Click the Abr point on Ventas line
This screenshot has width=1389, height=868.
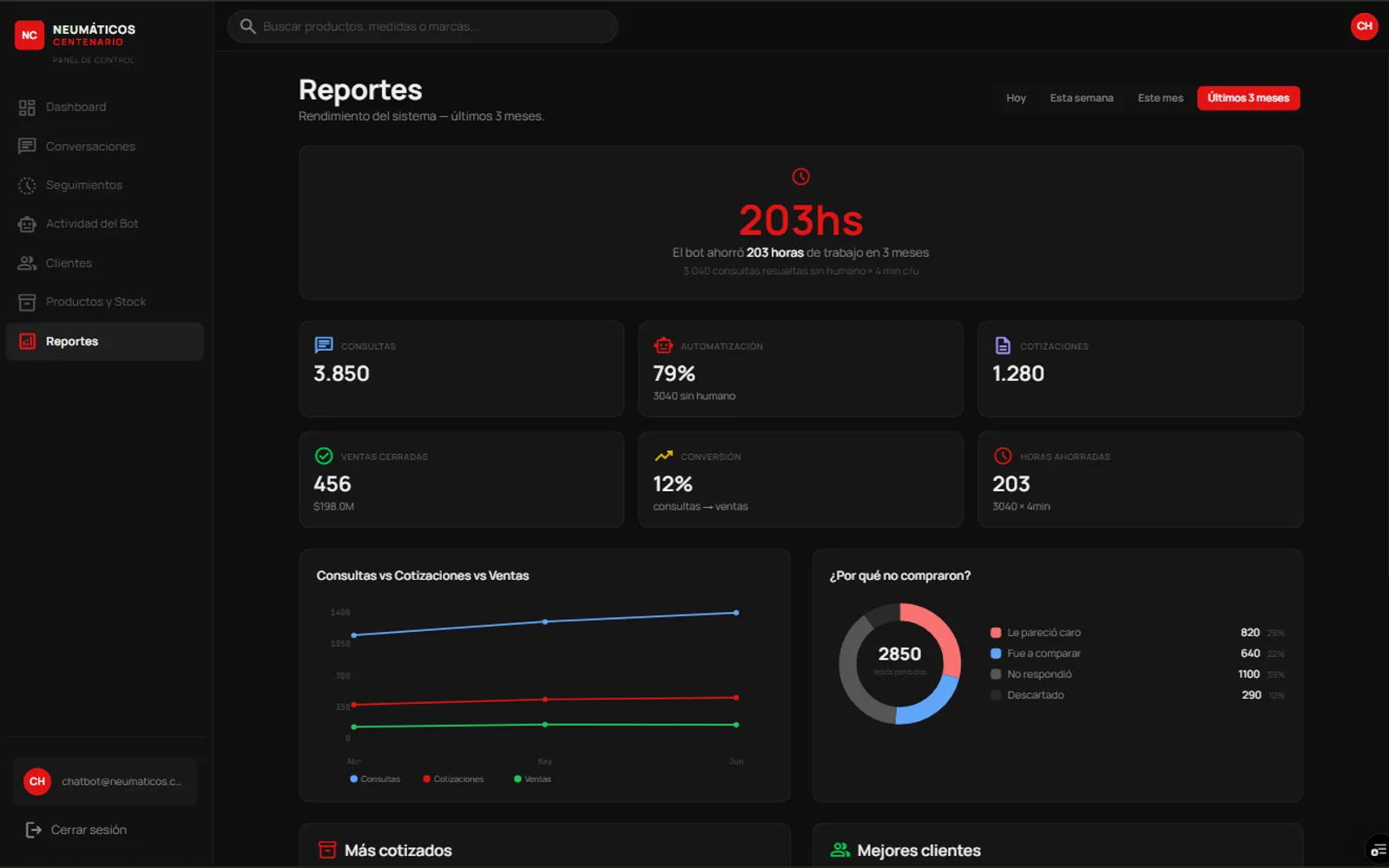(354, 727)
